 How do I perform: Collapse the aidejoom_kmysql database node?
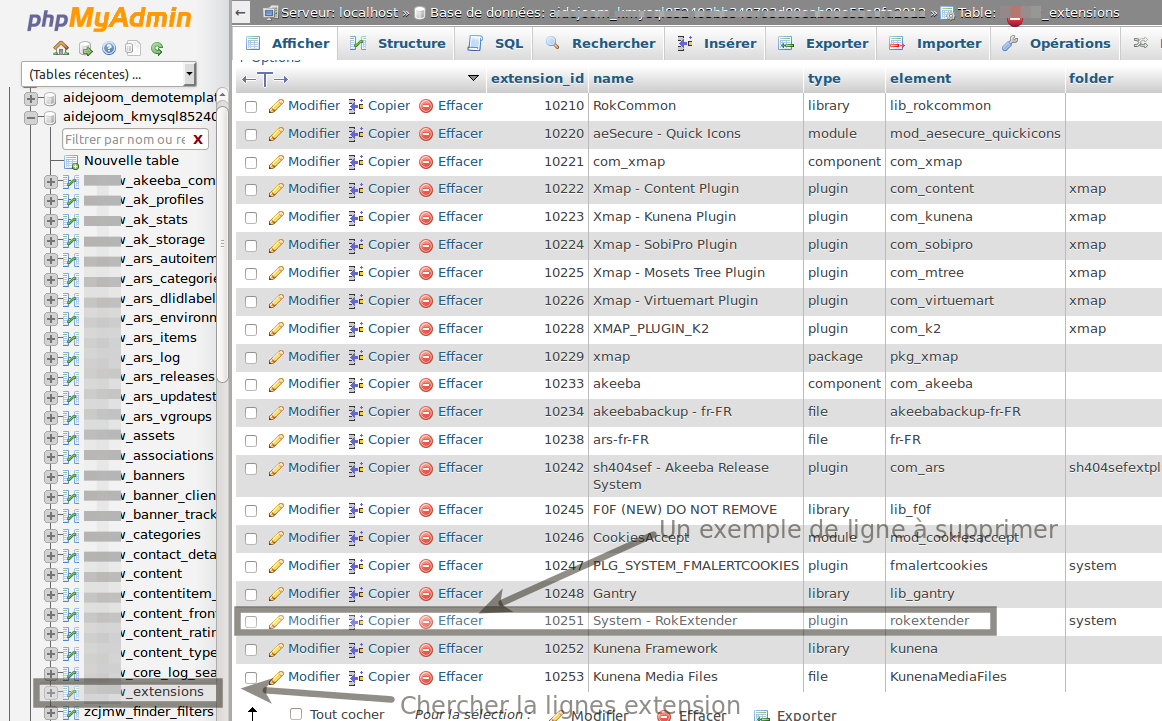(31, 117)
